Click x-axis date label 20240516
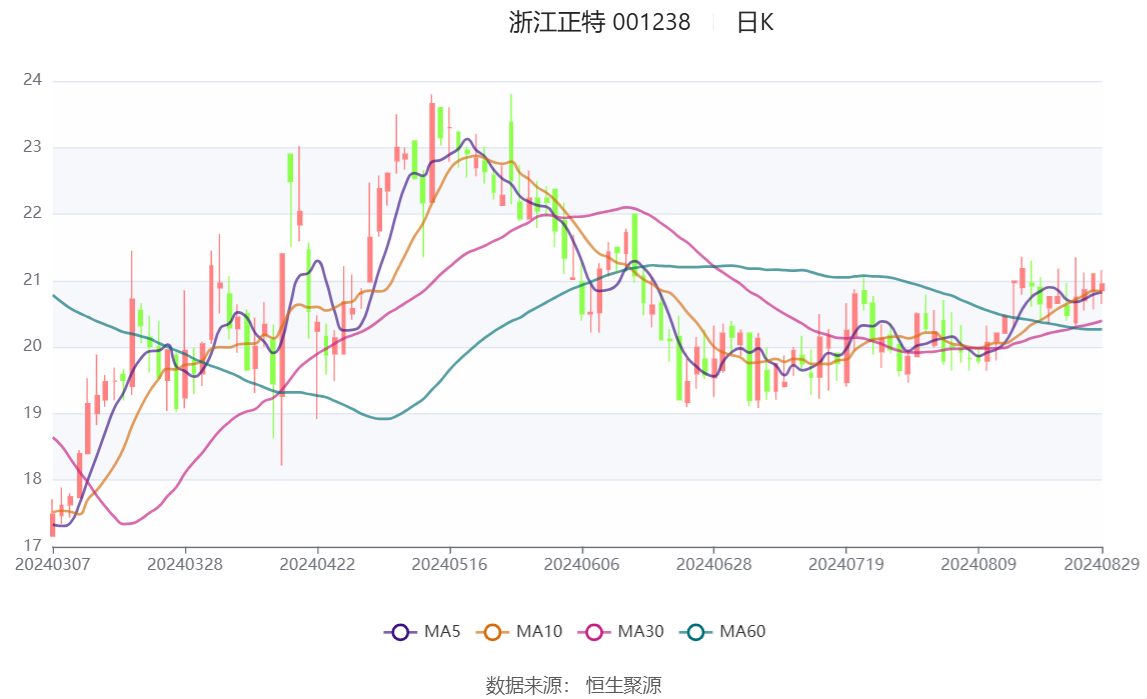This screenshot has height=699, width=1147. (450, 564)
